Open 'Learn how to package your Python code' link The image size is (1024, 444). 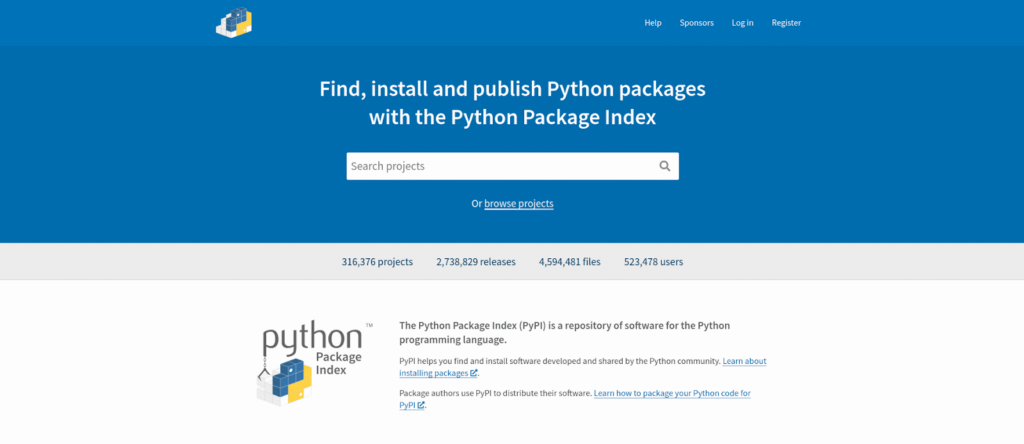[671, 394]
